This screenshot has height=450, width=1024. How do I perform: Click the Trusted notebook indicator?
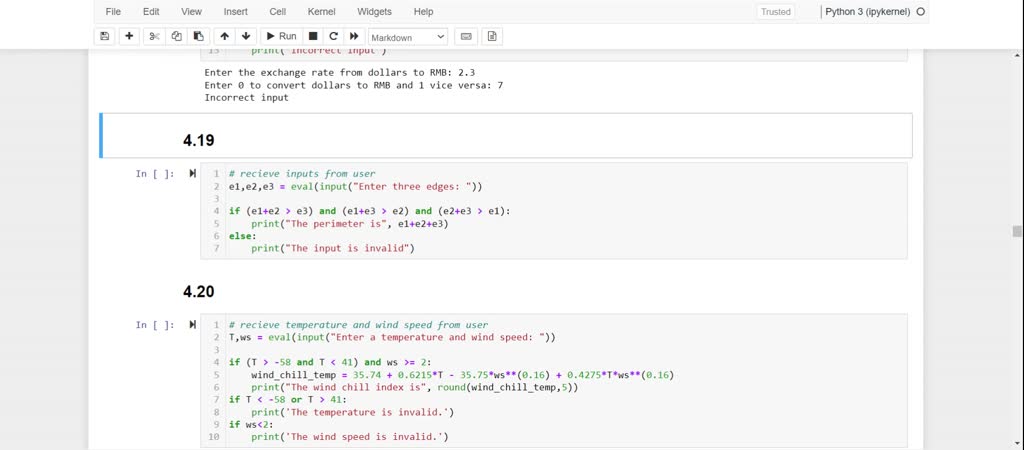click(775, 12)
